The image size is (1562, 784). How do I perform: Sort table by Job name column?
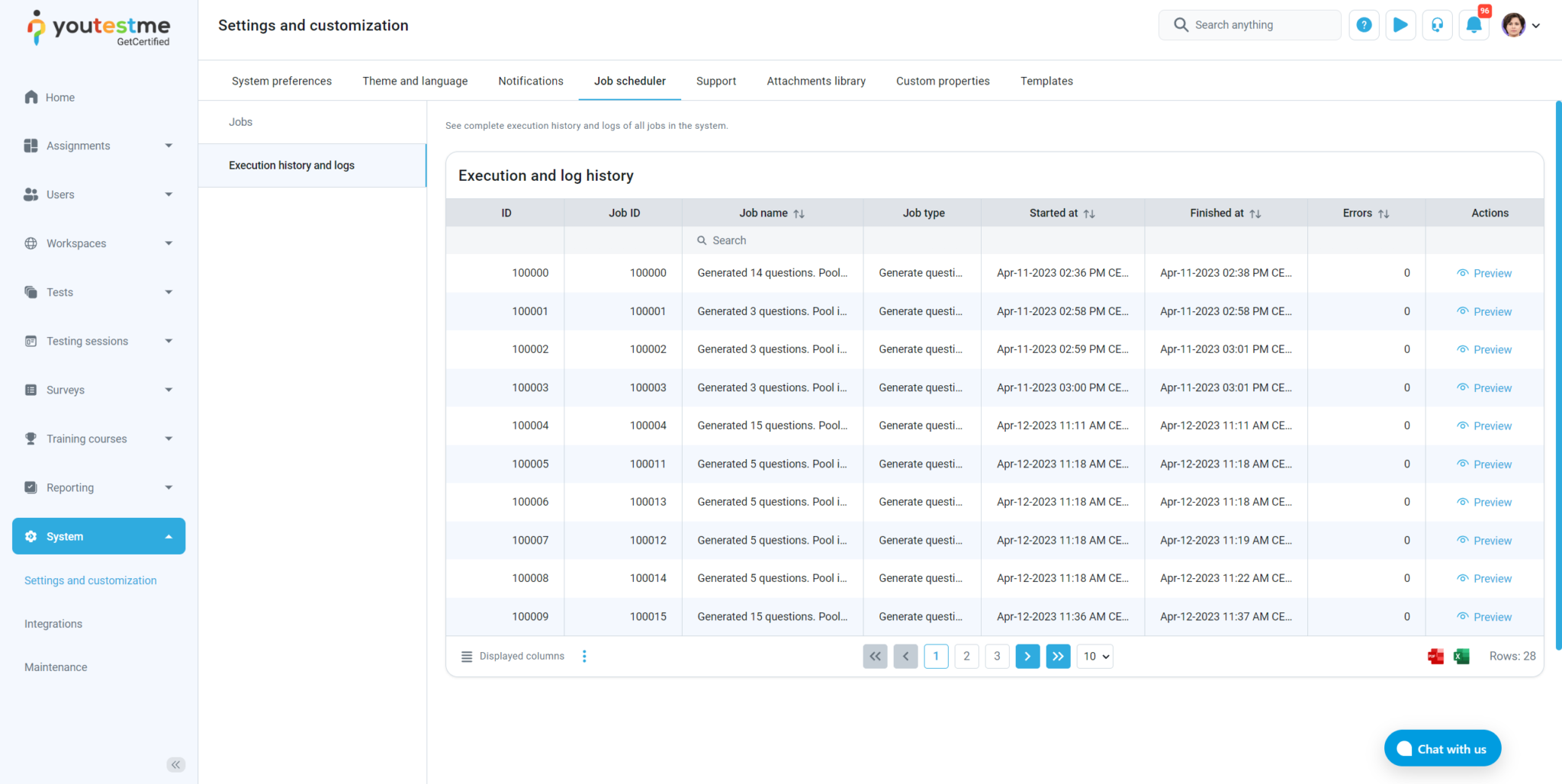click(x=799, y=214)
